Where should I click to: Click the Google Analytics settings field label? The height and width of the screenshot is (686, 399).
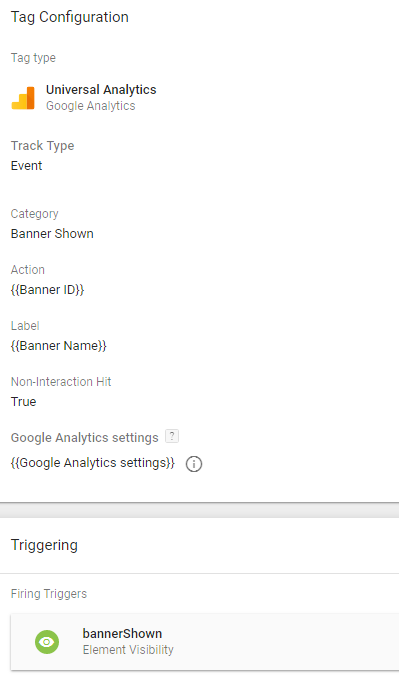[84, 438]
